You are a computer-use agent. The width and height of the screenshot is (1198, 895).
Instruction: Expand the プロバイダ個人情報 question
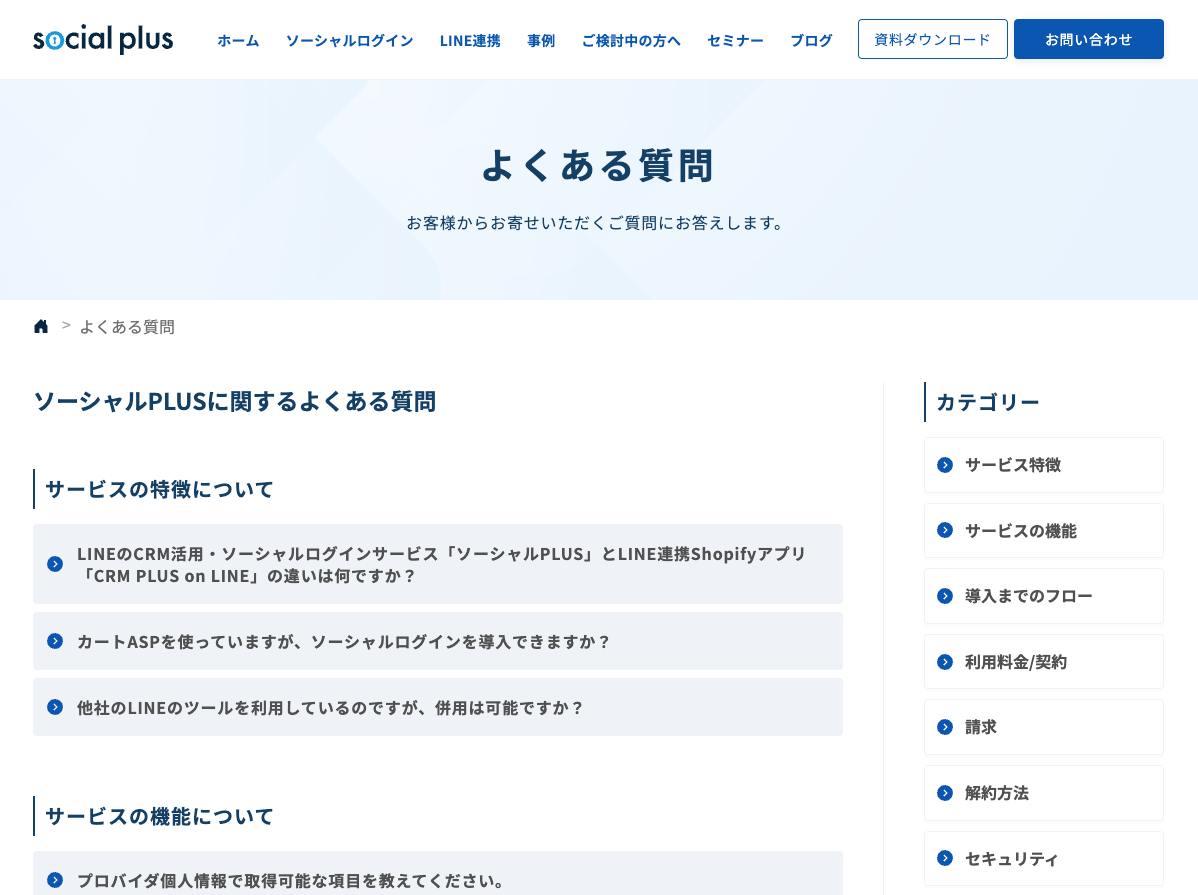(438, 881)
